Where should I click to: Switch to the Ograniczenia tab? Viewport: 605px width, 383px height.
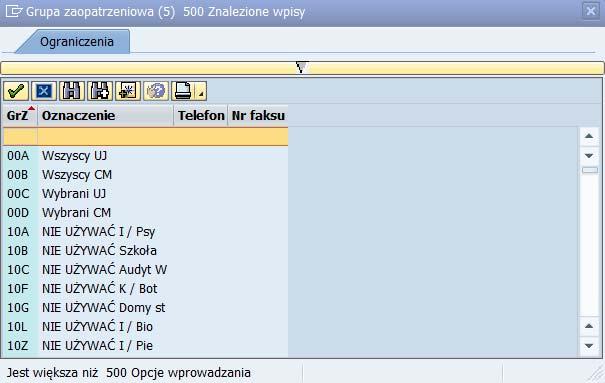click(77, 42)
